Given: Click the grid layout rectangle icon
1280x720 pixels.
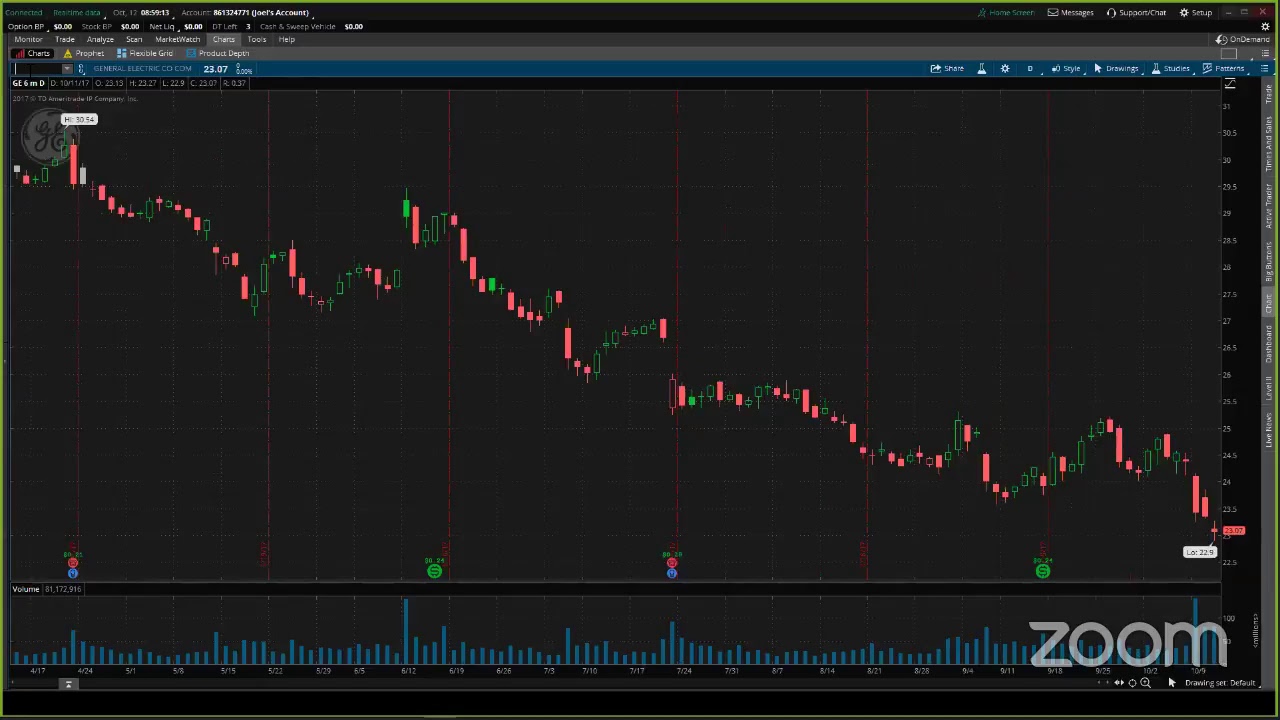Looking at the screenshot, I should pyautogui.click(x=1229, y=53).
